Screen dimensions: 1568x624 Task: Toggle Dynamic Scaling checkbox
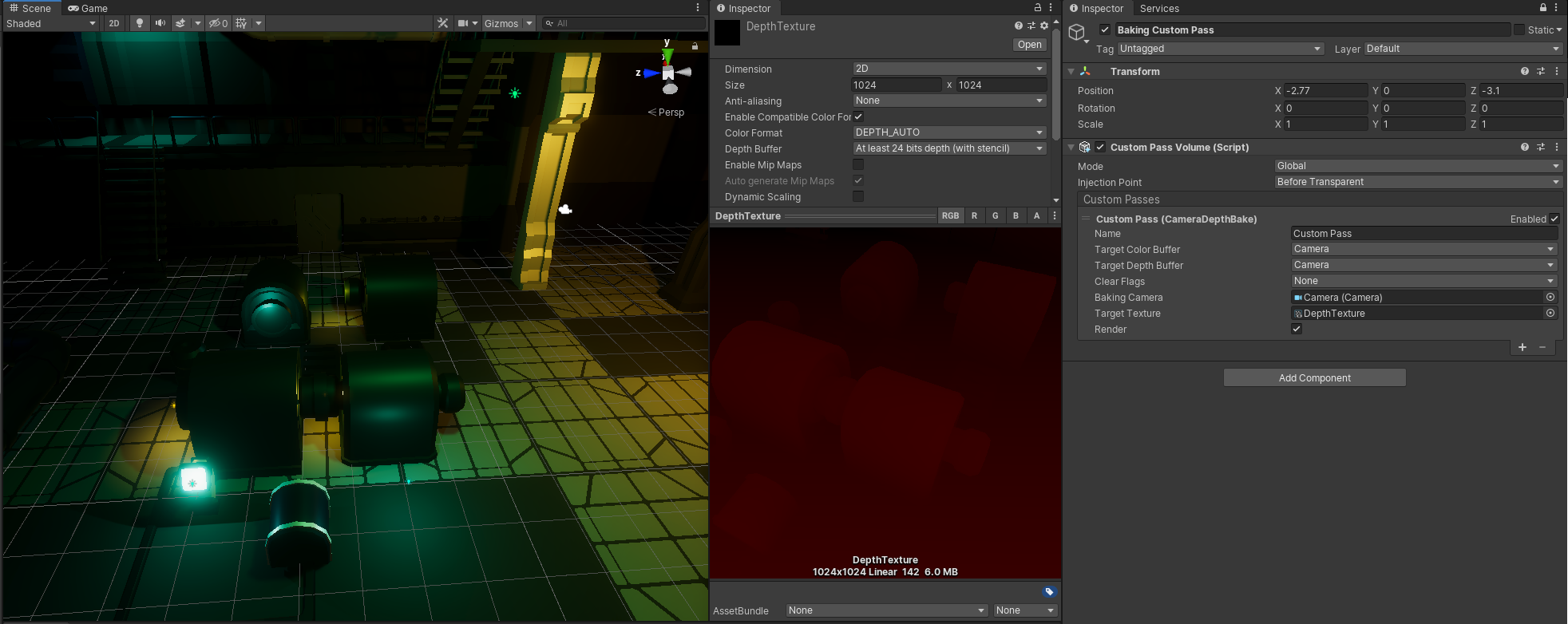(858, 196)
